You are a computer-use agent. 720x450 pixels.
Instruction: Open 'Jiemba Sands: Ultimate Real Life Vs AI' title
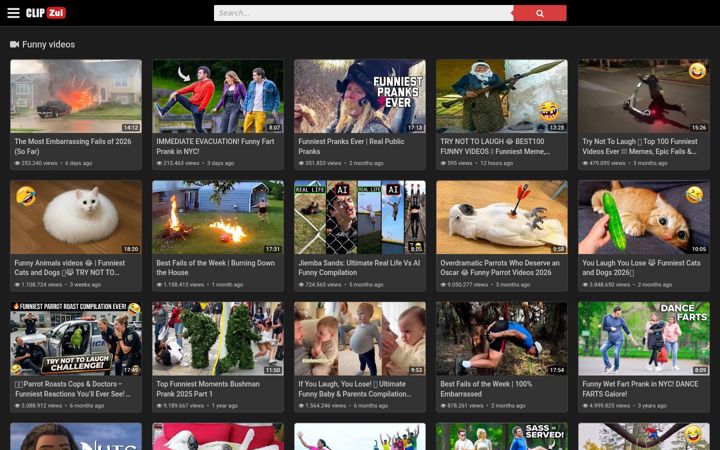(x=359, y=267)
